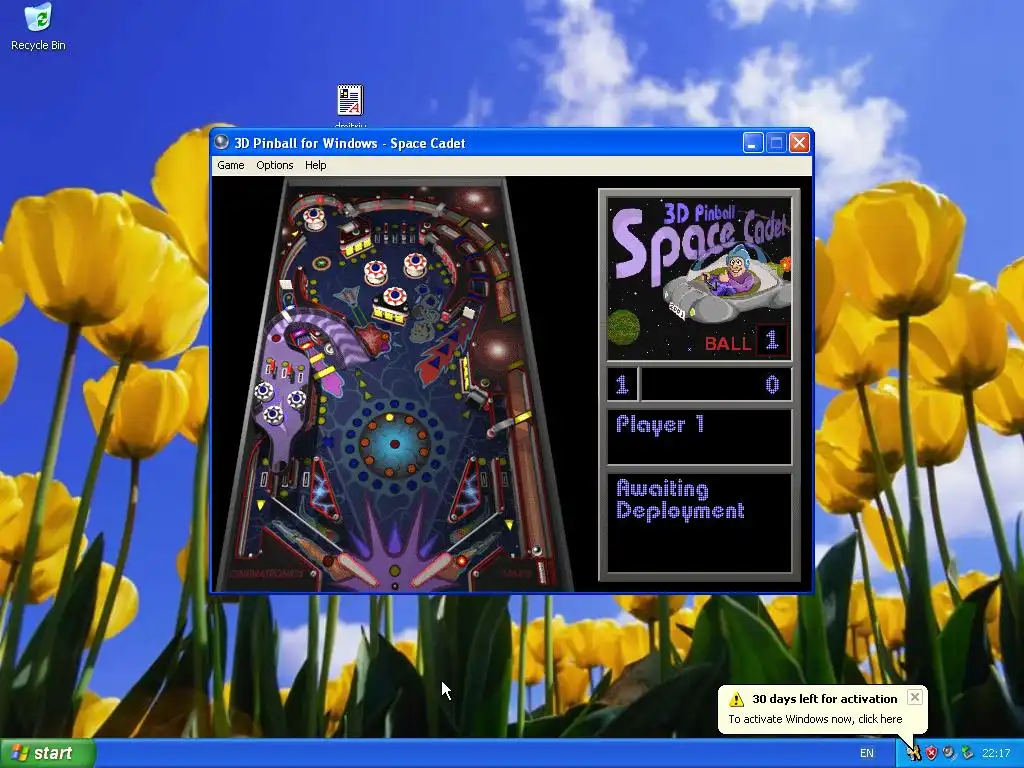Click the 3D Pinball window title text
Viewport: 1024px width, 768px height.
[x=349, y=143]
